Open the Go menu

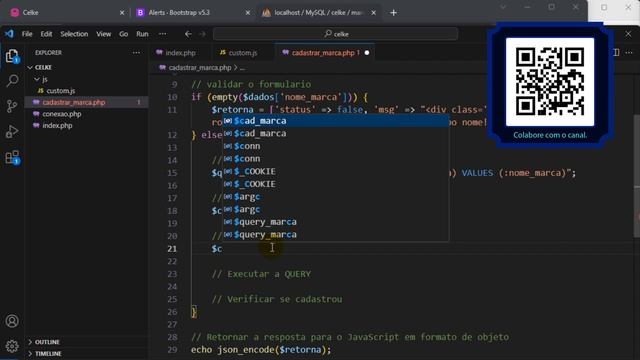pyautogui.click(x=124, y=34)
